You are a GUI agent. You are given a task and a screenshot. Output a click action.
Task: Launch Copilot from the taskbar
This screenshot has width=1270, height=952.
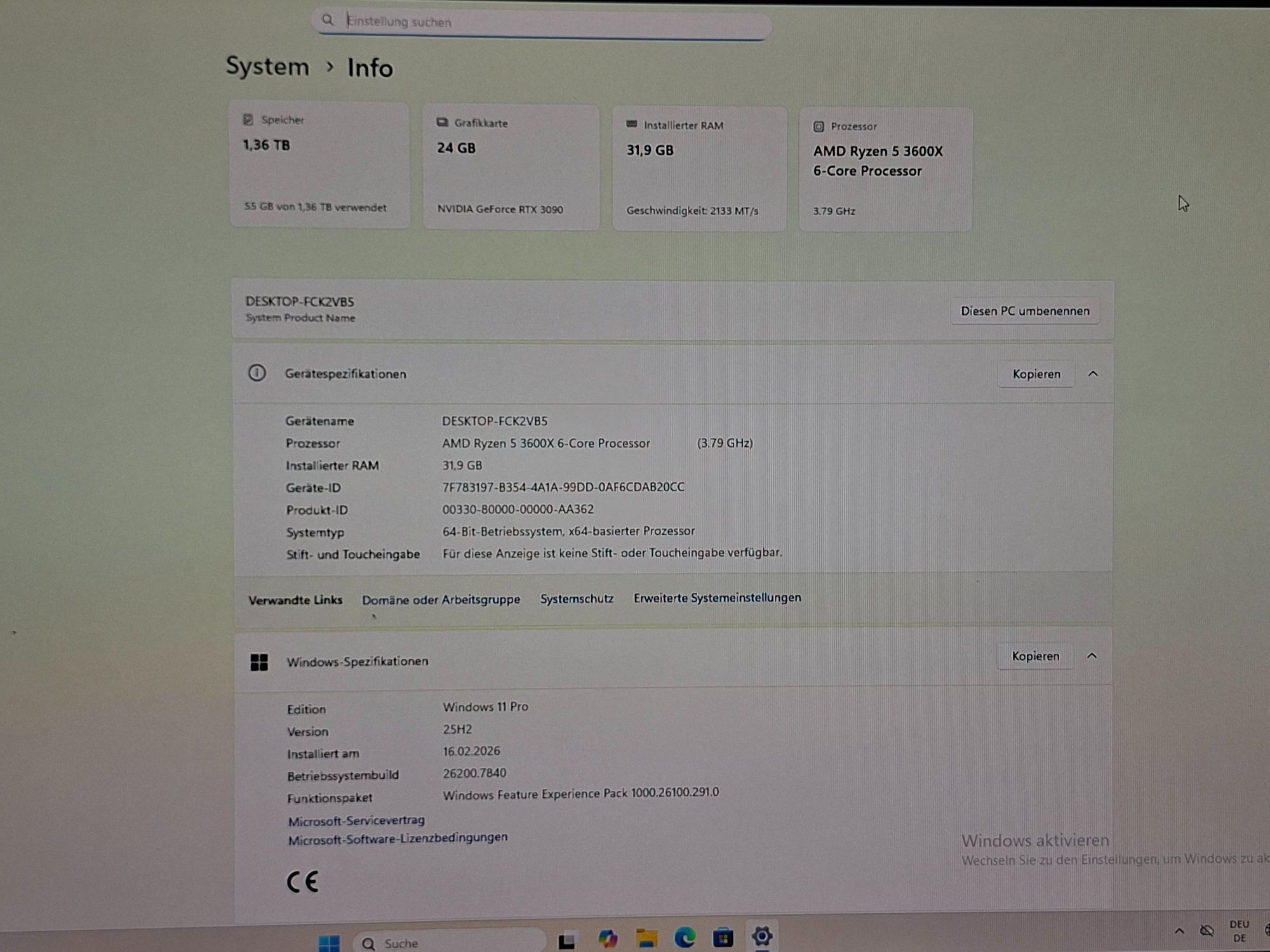point(608,939)
